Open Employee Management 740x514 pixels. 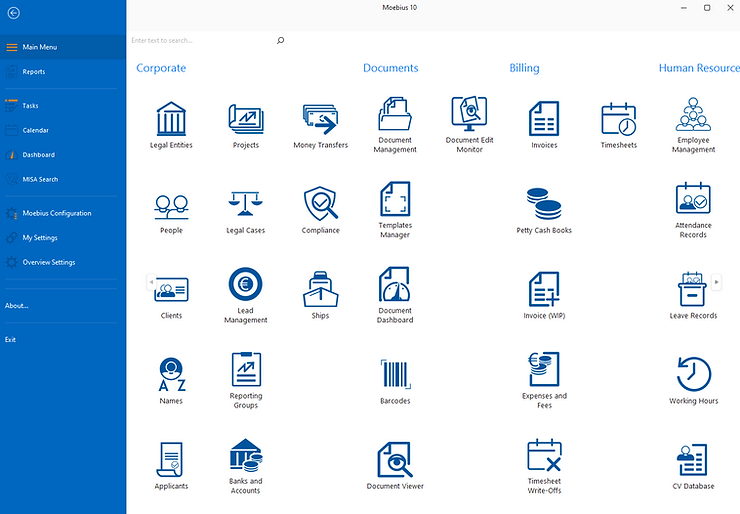pos(693,125)
